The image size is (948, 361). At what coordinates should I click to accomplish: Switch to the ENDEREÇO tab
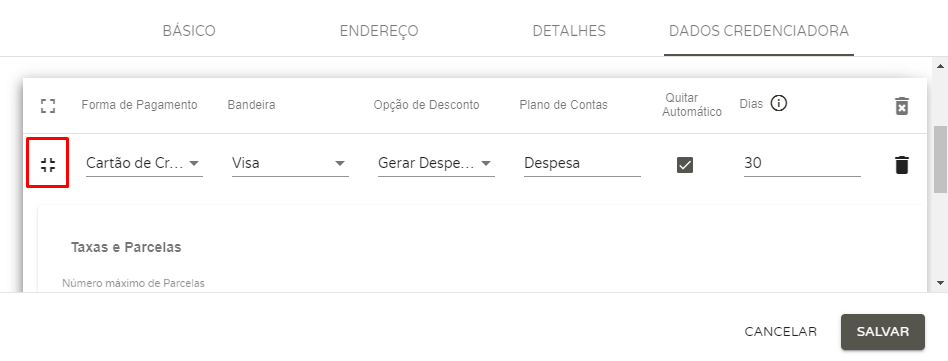(x=379, y=31)
